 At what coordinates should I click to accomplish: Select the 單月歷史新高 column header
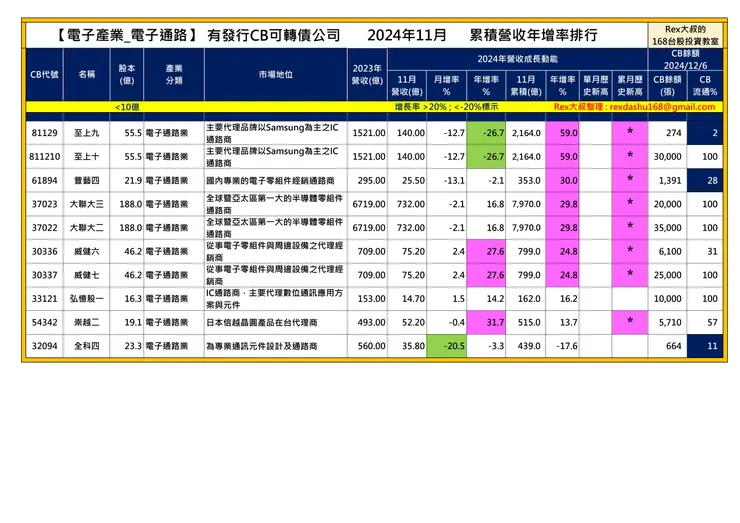click(596, 86)
